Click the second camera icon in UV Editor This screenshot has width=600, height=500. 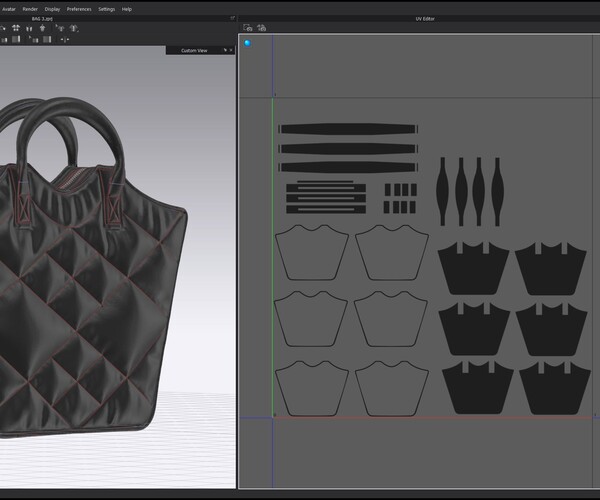click(261, 28)
